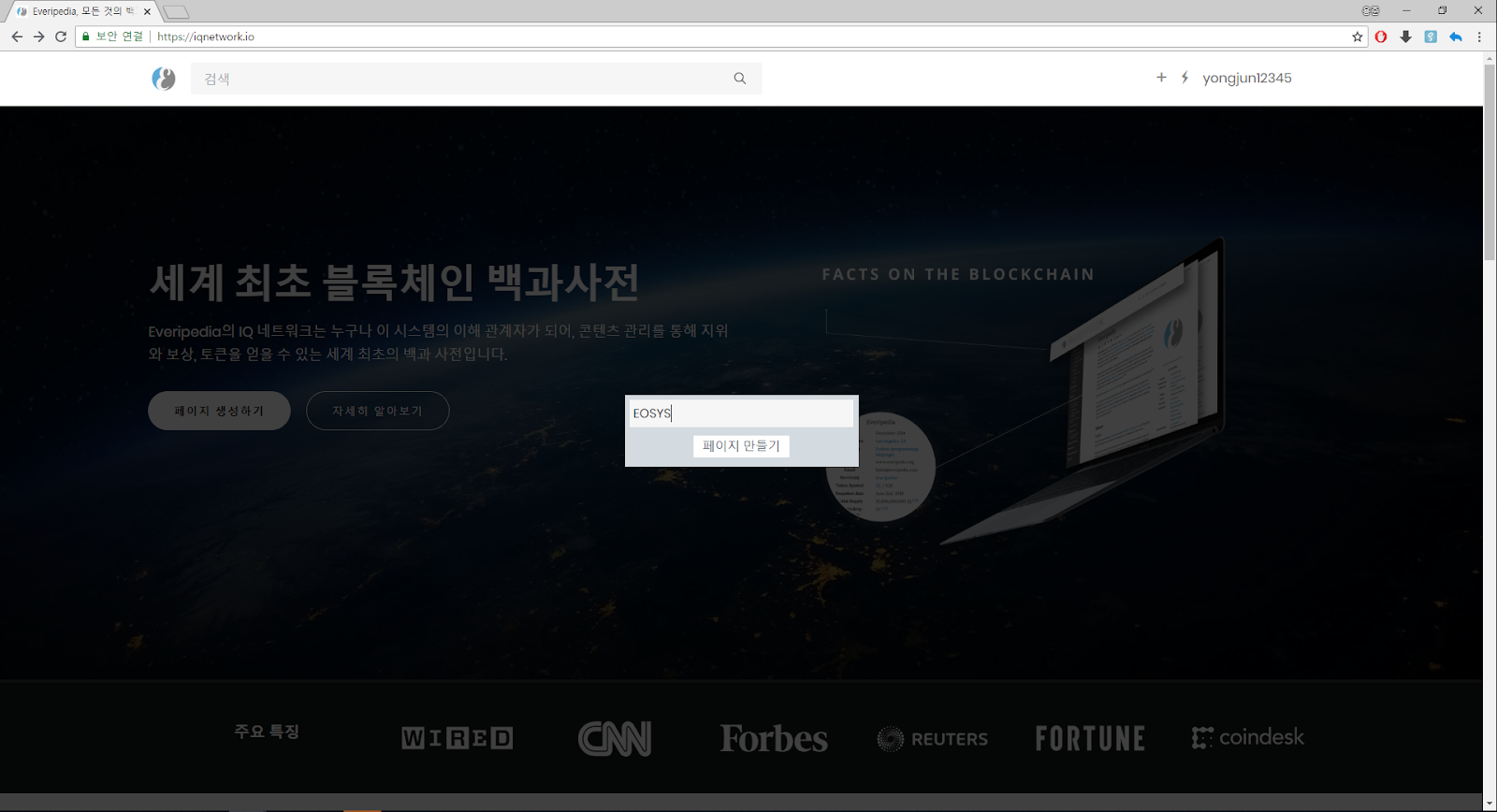Click the secure connection lock icon
The image size is (1497, 812).
click(x=86, y=36)
